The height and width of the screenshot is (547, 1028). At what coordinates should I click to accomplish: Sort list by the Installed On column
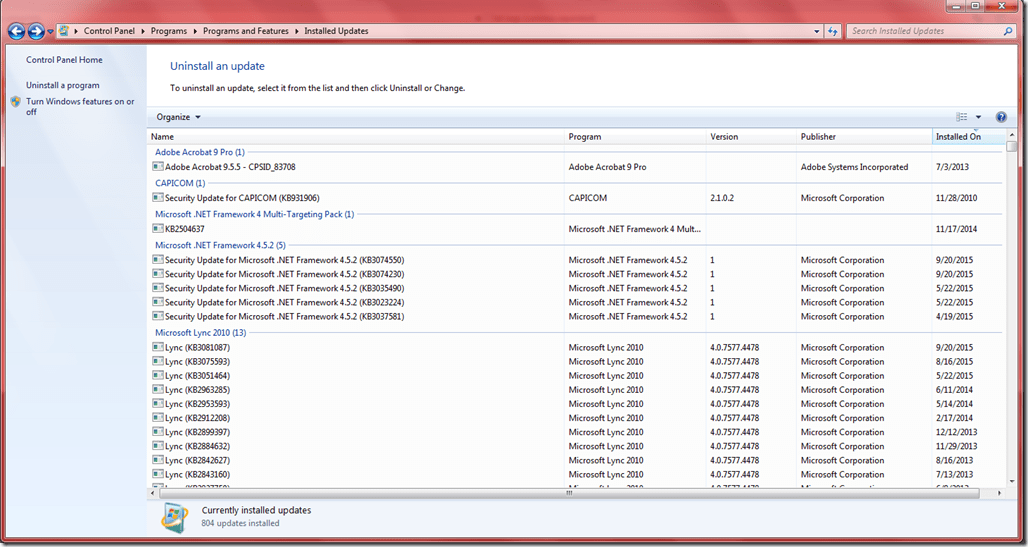coord(958,137)
